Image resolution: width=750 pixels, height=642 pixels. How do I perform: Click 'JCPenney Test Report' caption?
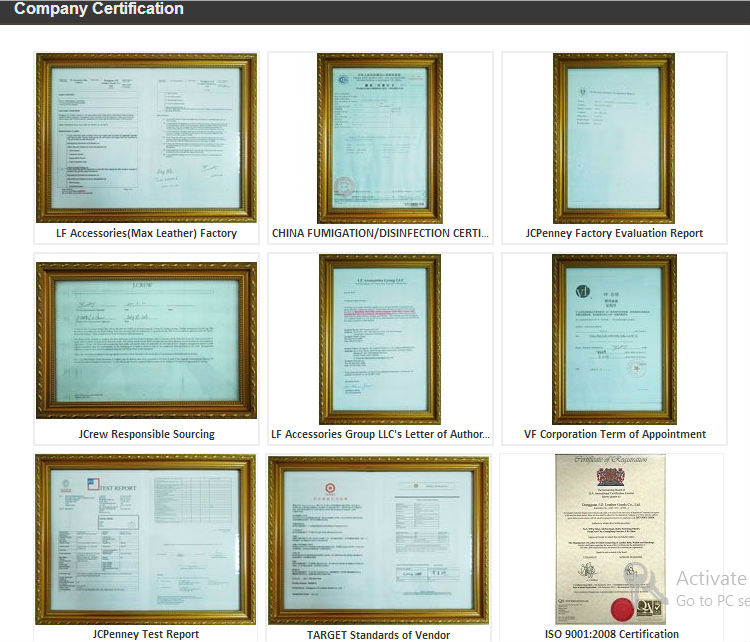(x=145, y=634)
